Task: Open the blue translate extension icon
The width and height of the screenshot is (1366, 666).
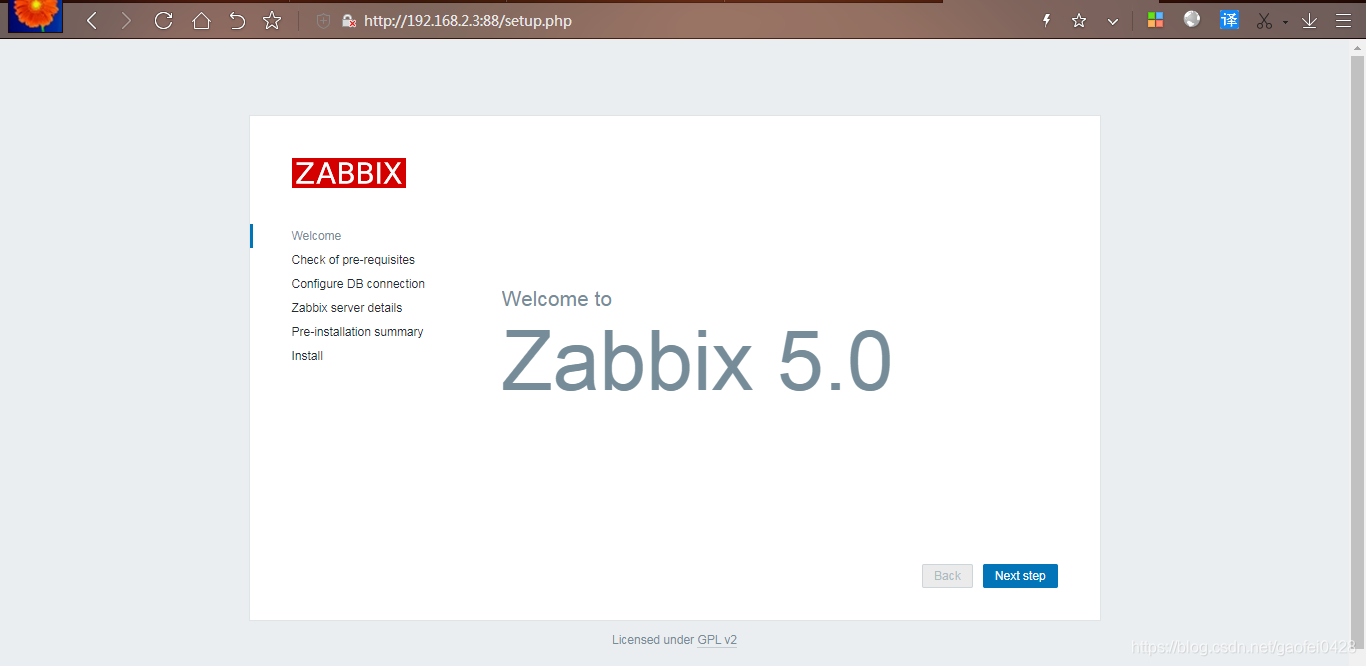Action: tap(1229, 20)
